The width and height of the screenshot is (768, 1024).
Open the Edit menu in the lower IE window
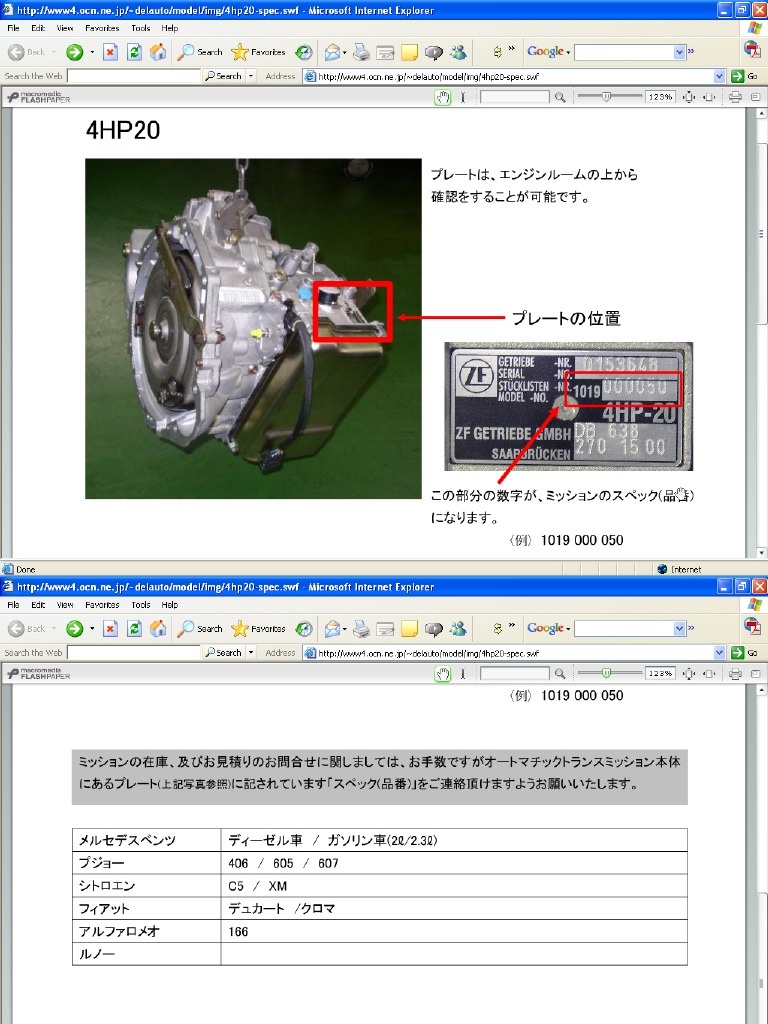pyautogui.click(x=38, y=605)
